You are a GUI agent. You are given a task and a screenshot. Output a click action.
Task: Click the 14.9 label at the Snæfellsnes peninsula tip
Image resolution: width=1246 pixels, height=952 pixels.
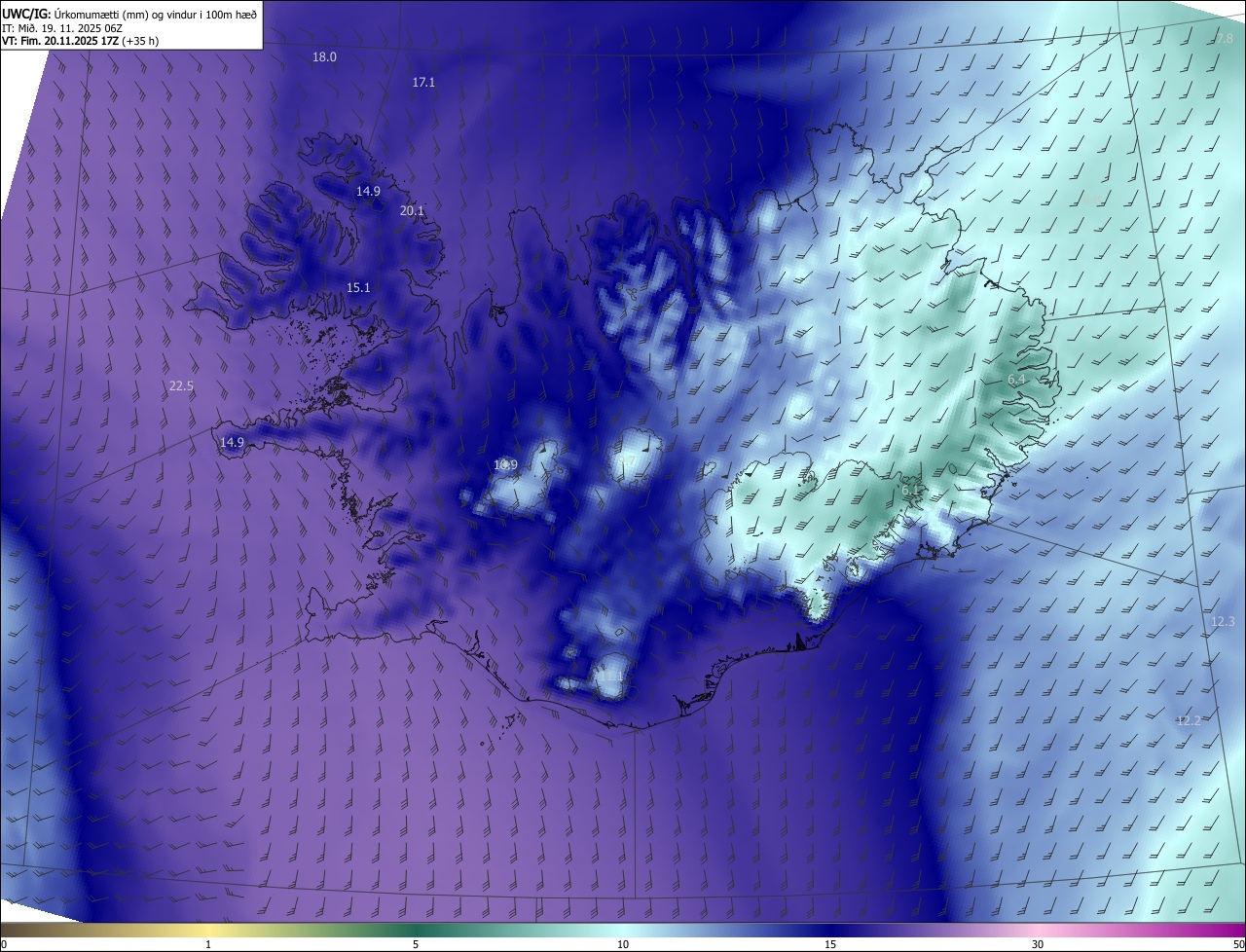coord(232,443)
